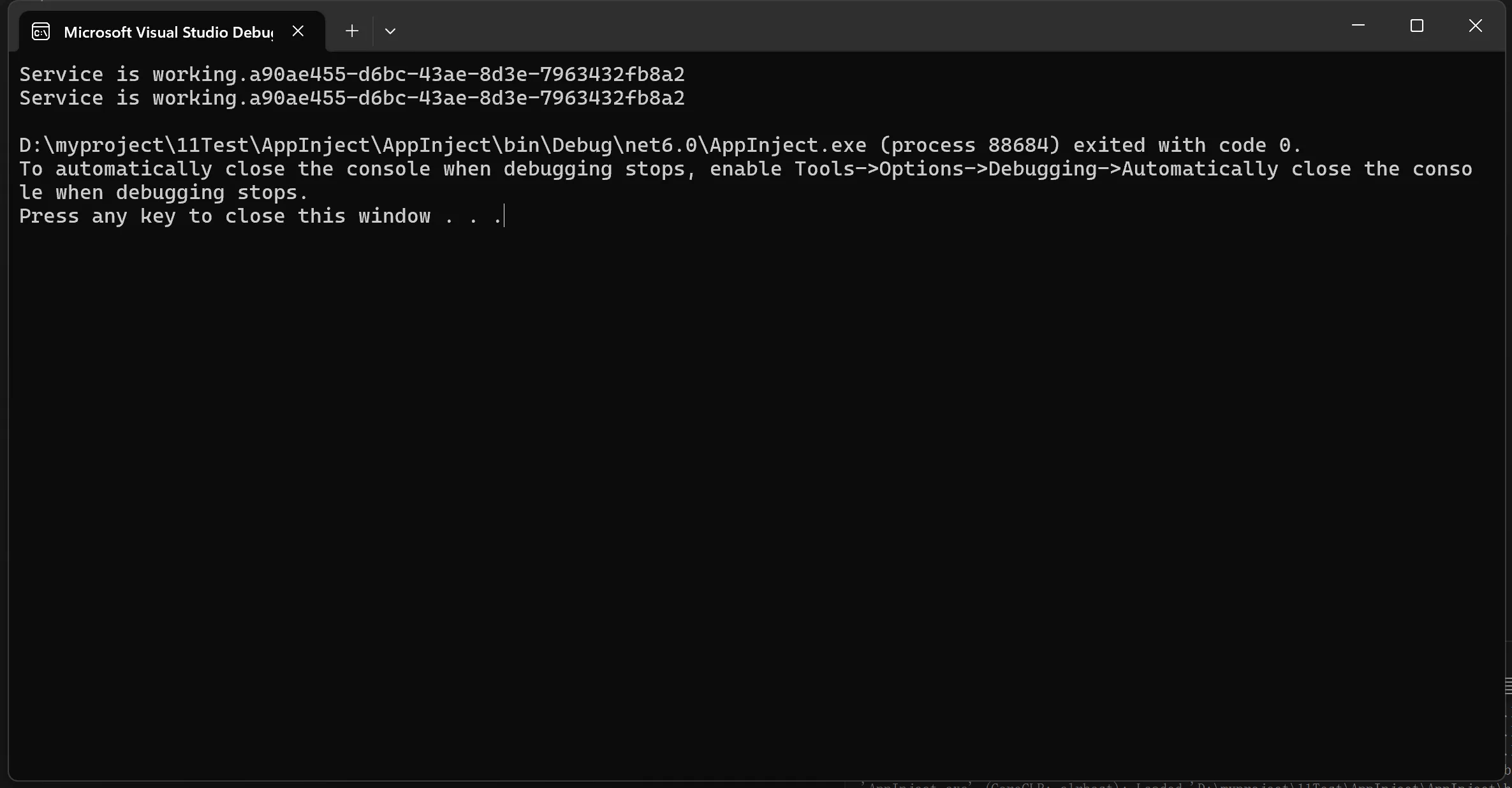
Task: Close the terminal window
Action: (x=1476, y=26)
